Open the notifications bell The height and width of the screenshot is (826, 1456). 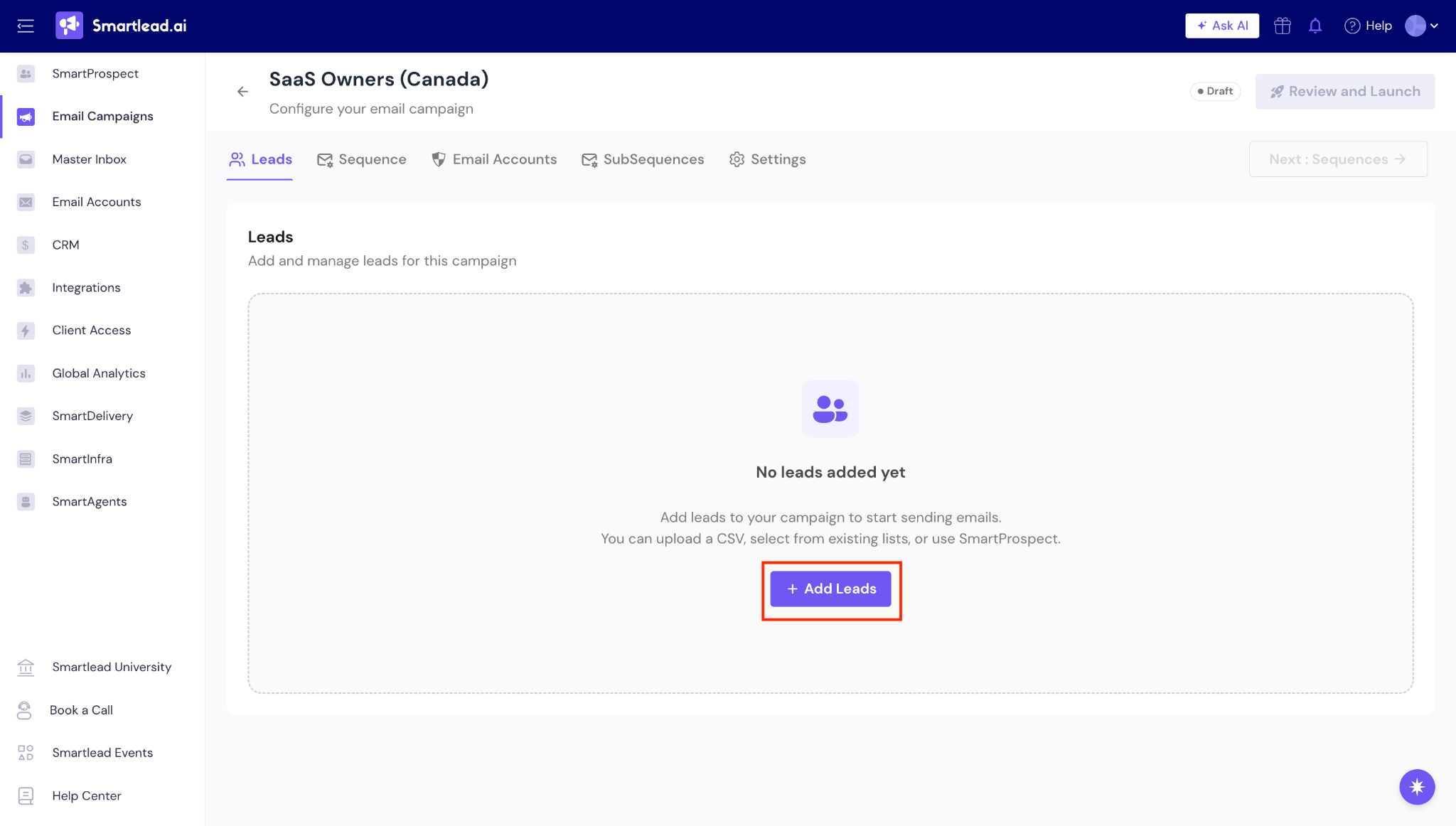tap(1315, 26)
